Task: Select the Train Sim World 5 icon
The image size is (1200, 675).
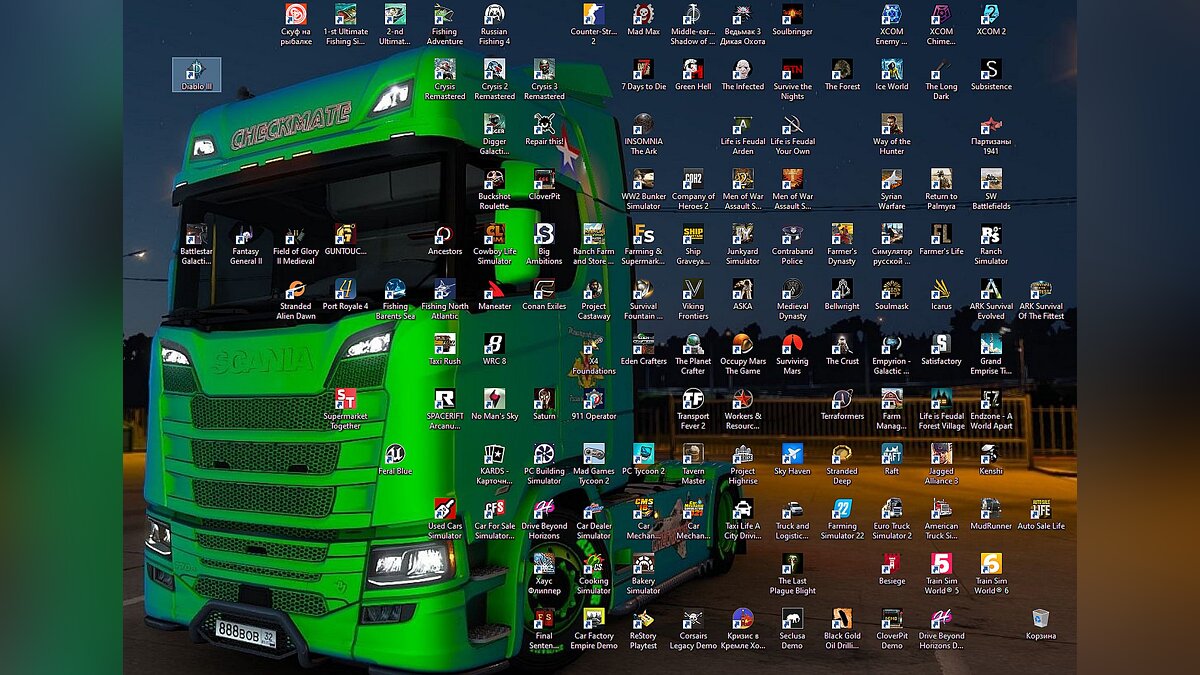Action: 941,575
